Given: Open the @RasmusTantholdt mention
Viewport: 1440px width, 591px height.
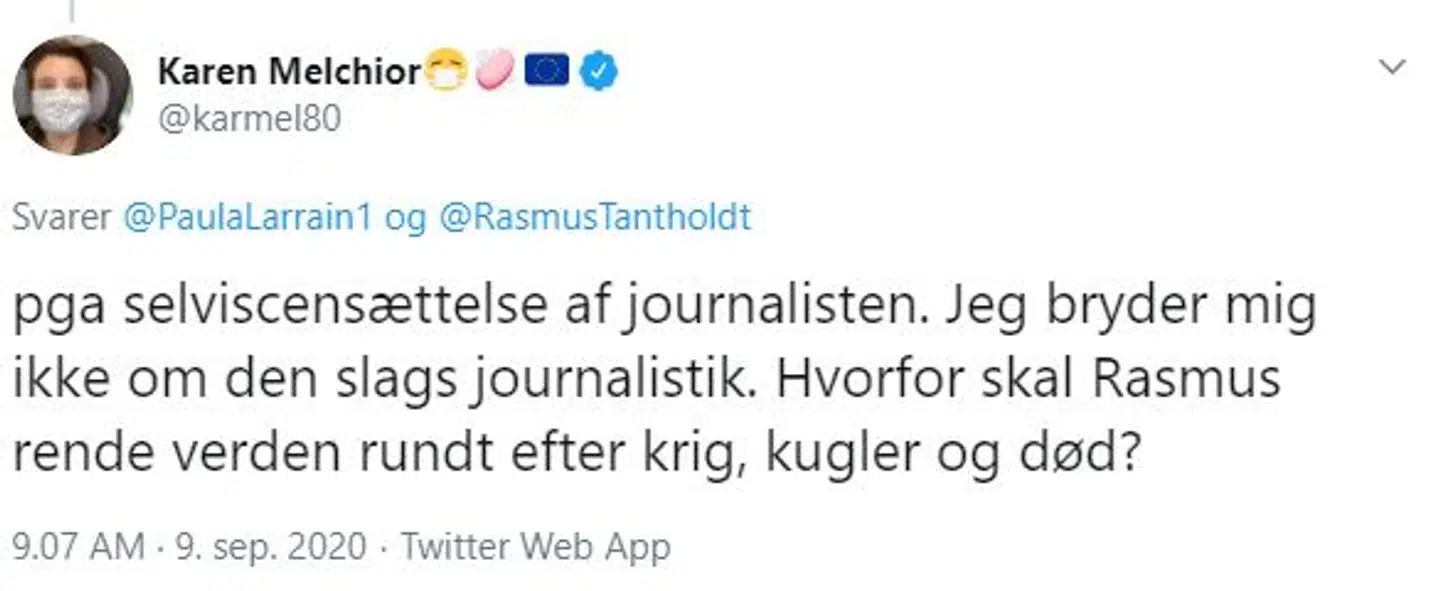Looking at the screenshot, I should pos(594,217).
